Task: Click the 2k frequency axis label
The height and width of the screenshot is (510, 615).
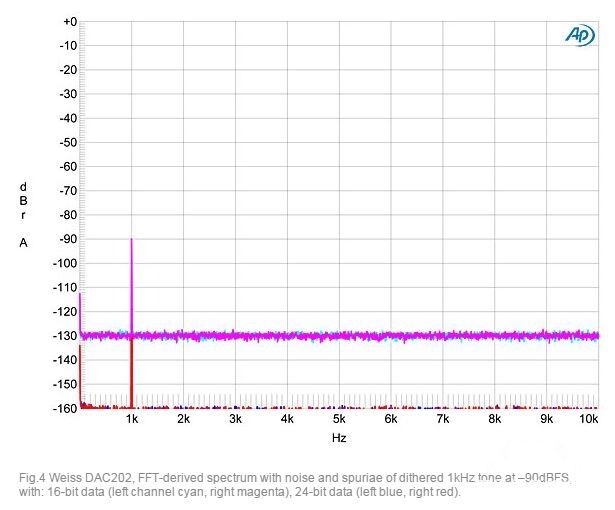Action: pos(184,419)
